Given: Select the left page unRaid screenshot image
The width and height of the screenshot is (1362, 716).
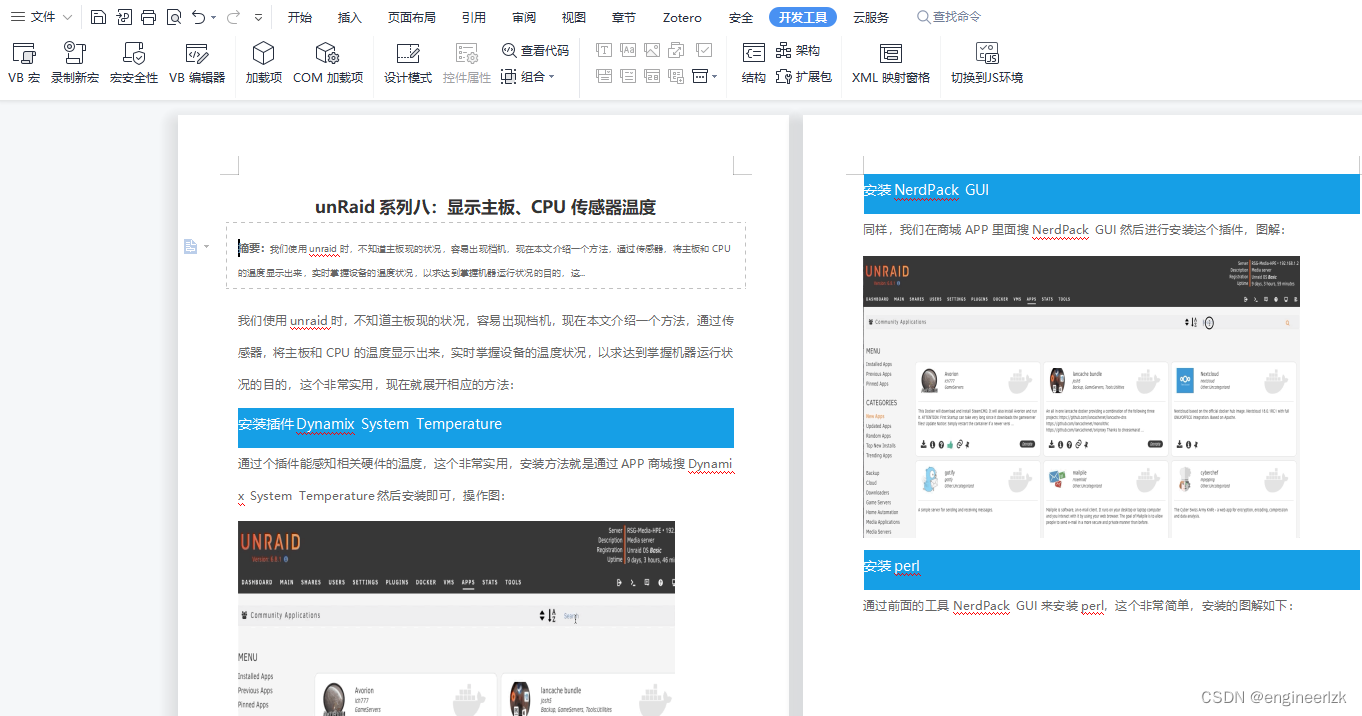Looking at the screenshot, I should pos(456,618).
